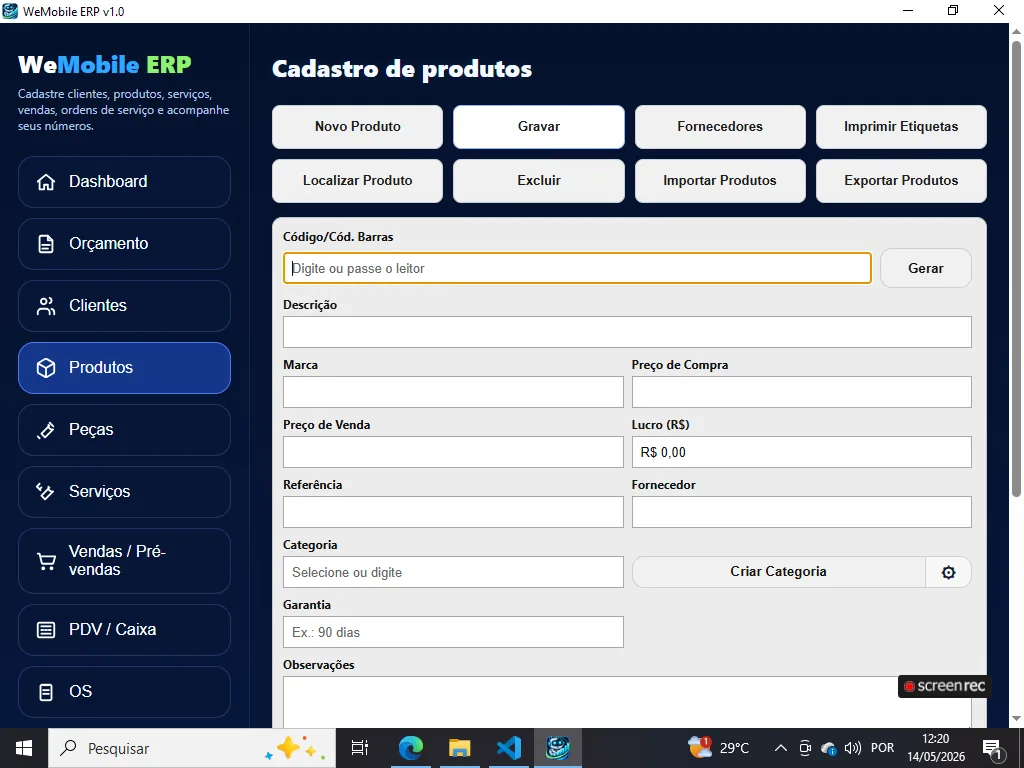Click the Fornecedor input field
Image resolution: width=1024 pixels, height=768 pixels.
(x=801, y=512)
